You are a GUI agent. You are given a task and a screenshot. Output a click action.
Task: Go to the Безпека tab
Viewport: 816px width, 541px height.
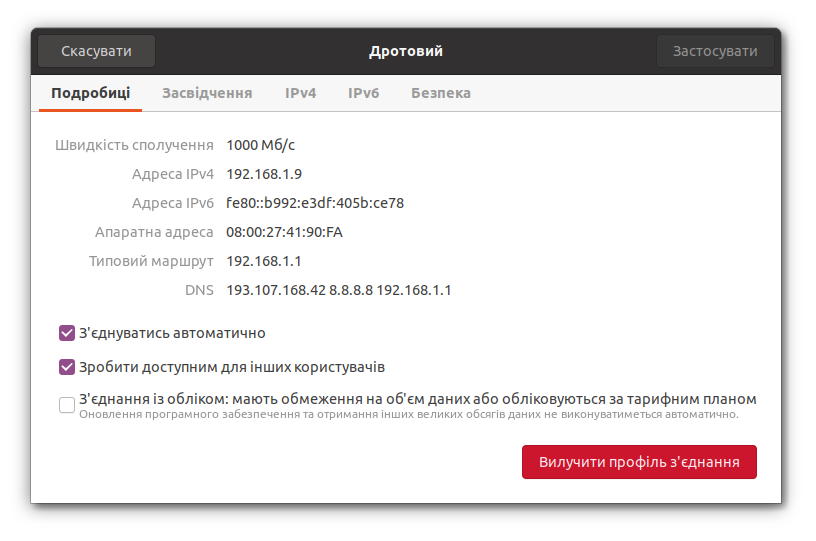(x=440, y=93)
